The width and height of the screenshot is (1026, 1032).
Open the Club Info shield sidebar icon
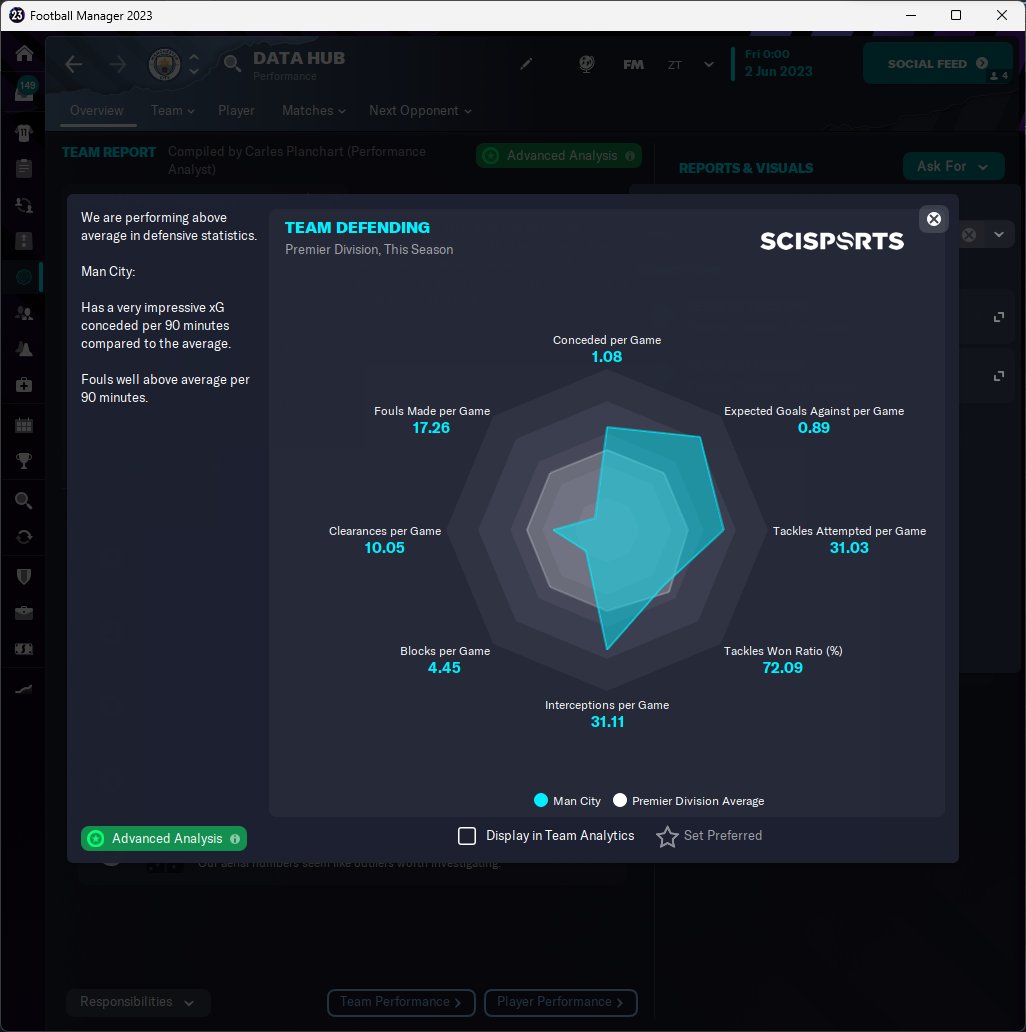24,577
